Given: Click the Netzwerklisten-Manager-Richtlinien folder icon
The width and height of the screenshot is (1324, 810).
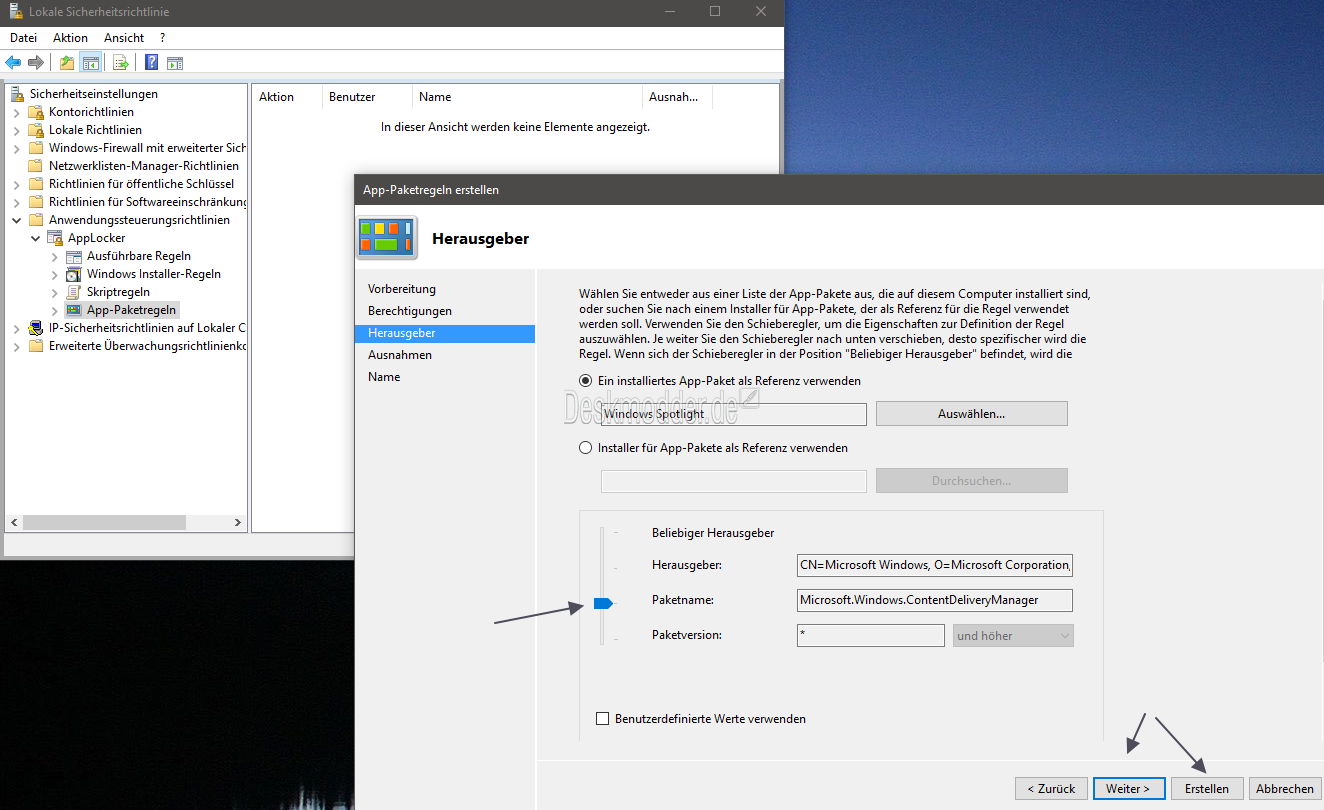Looking at the screenshot, I should [36, 166].
